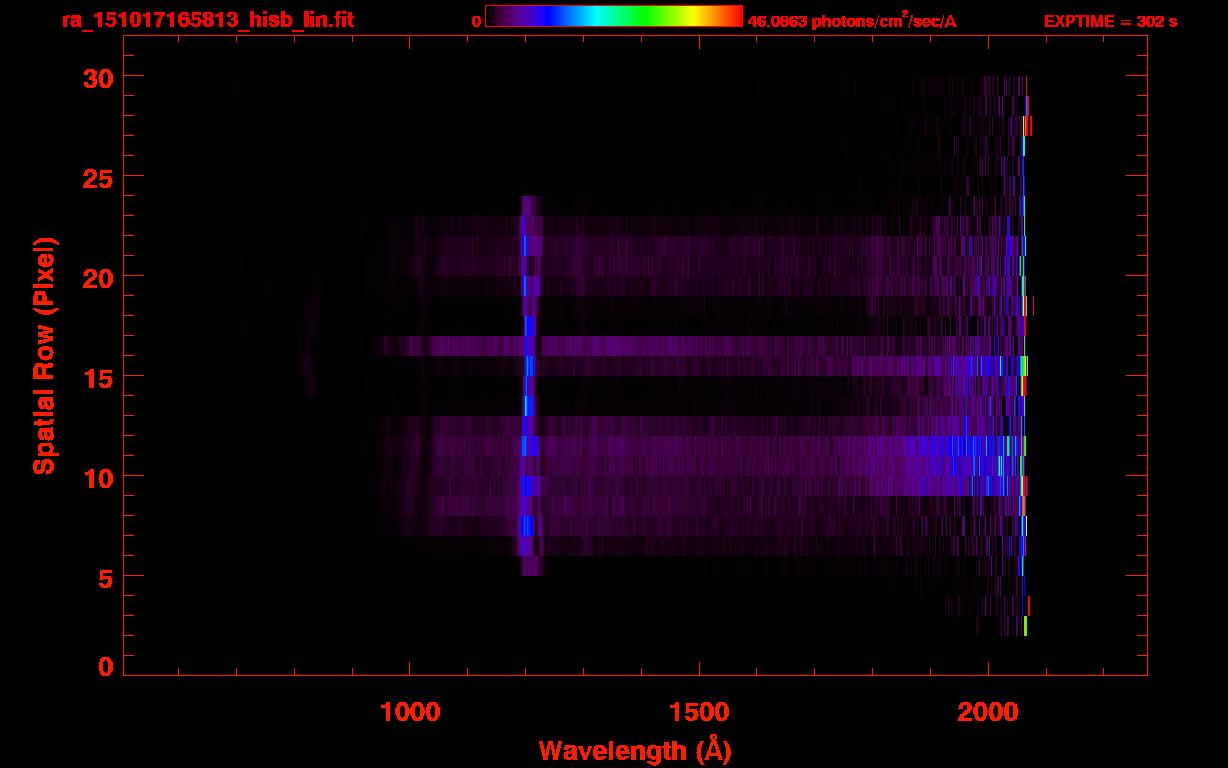The image size is (1228, 768).
Task: Click the filename ra_151017165813_hisb_lin.fit
Action: [x=206, y=20]
